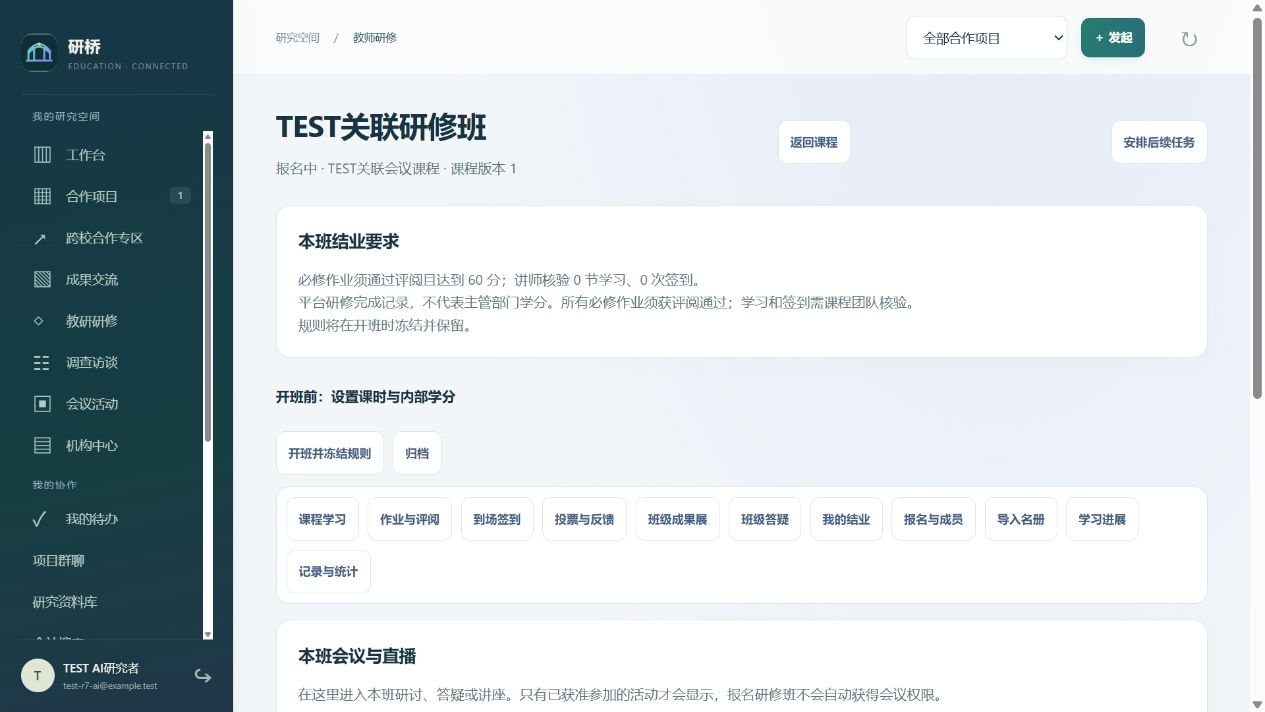Open 机构中心 in sidebar
Image resolution: width=1265 pixels, height=712 pixels.
(111, 445)
